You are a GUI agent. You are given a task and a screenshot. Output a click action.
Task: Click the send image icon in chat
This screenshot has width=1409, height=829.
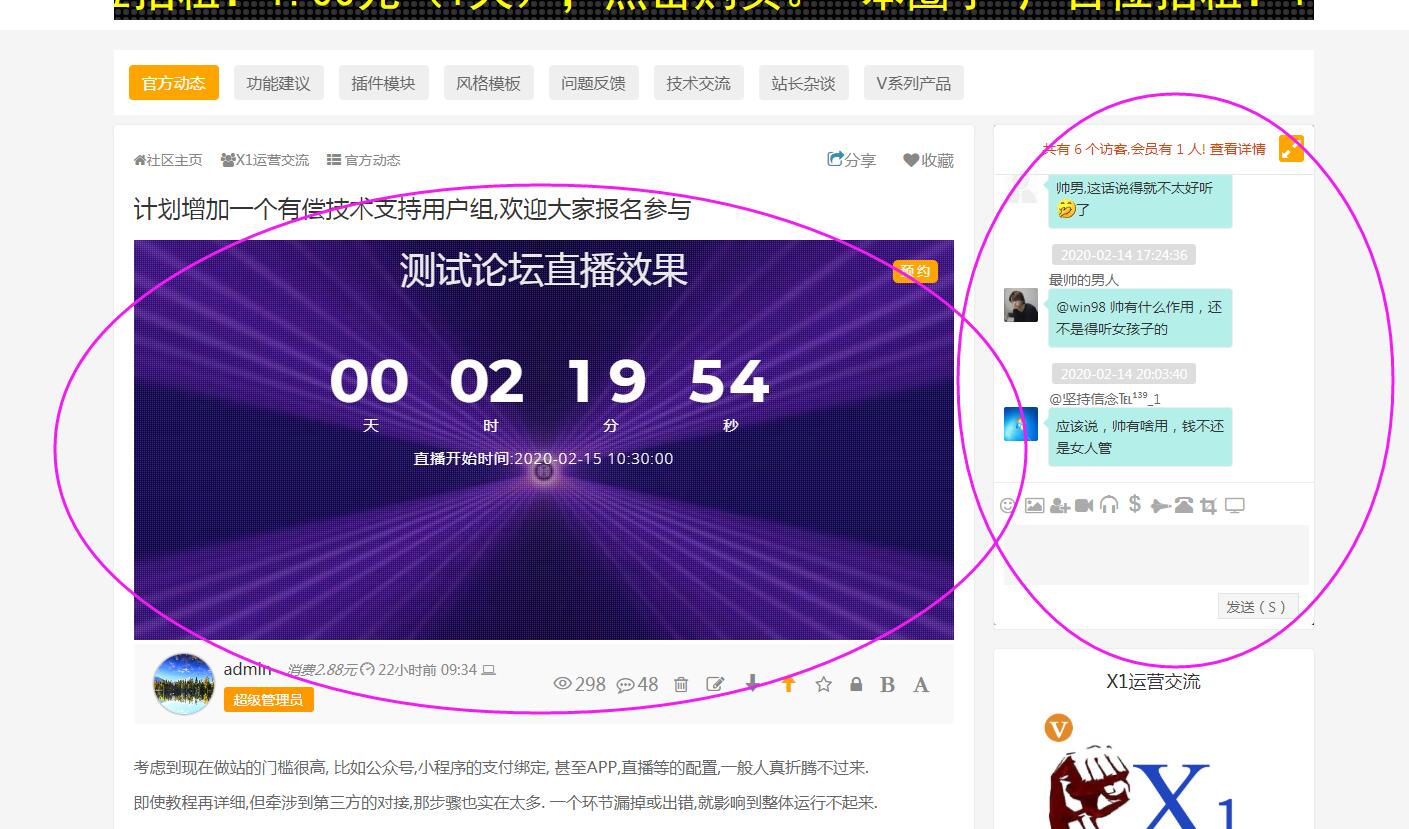coord(1034,506)
